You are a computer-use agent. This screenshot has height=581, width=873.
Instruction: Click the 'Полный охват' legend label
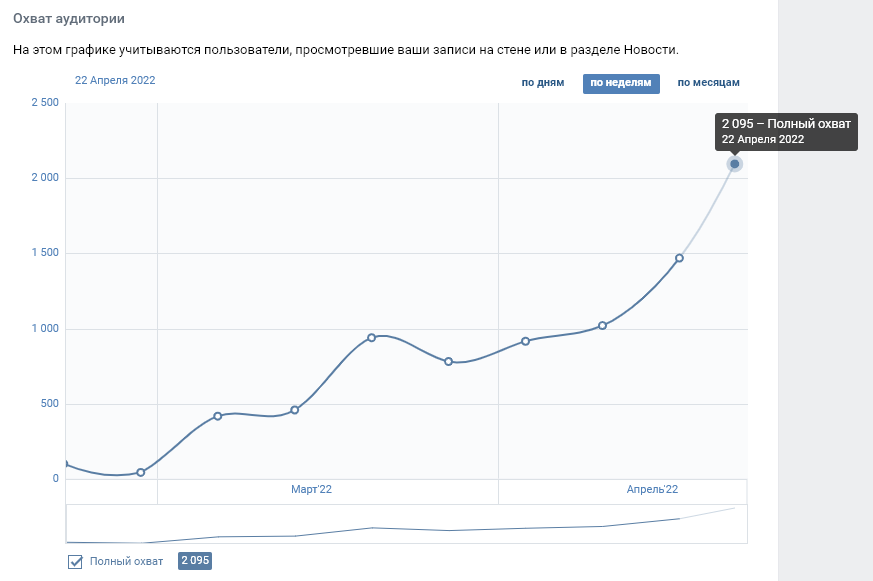126,562
